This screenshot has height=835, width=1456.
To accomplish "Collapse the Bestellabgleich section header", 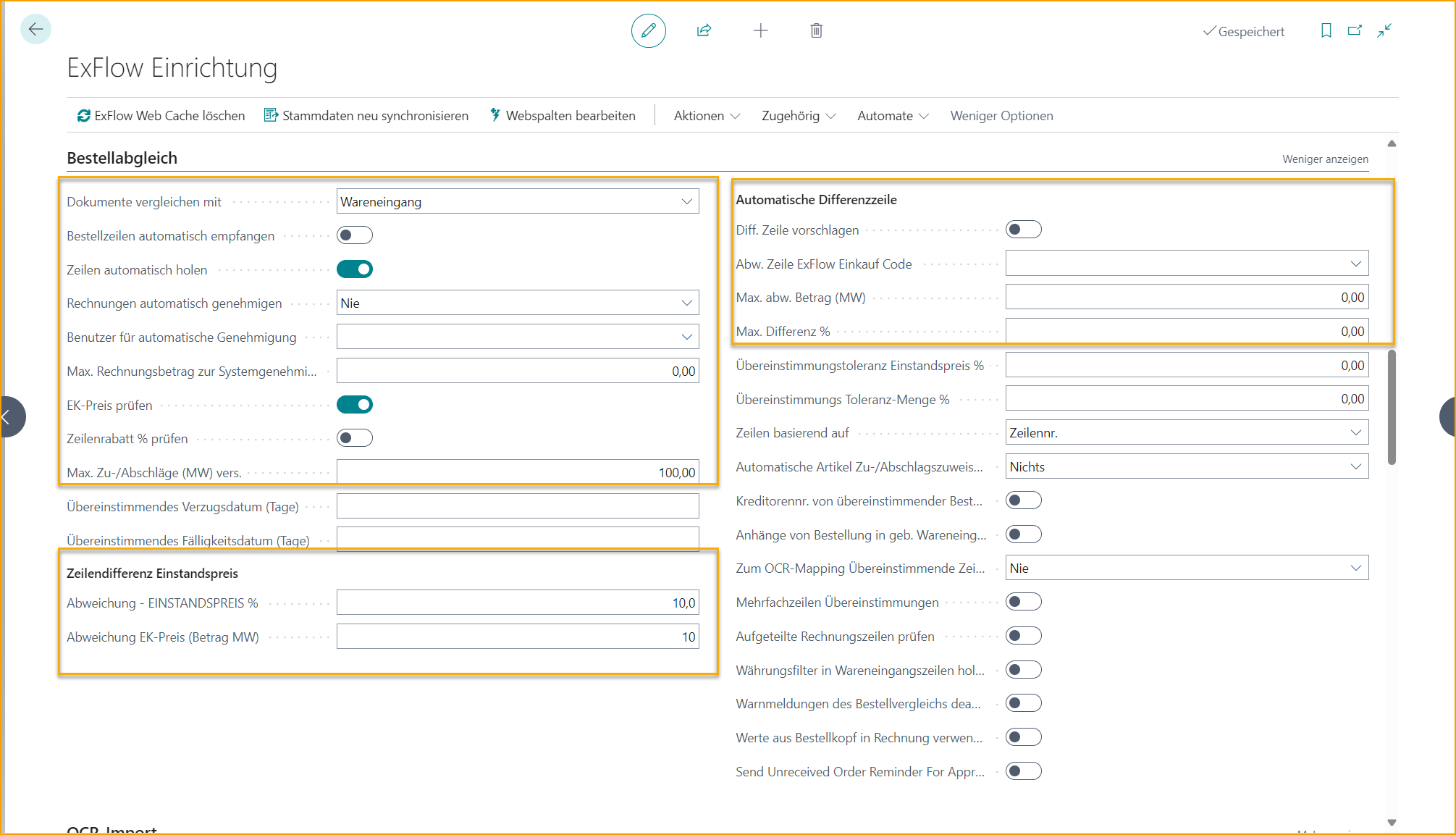I will (x=122, y=158).
